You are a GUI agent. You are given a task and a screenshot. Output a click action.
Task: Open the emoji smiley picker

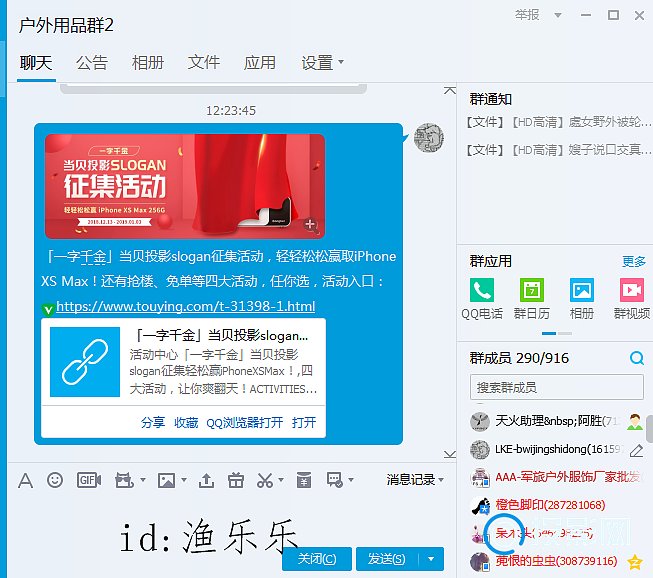pos(55,480)
